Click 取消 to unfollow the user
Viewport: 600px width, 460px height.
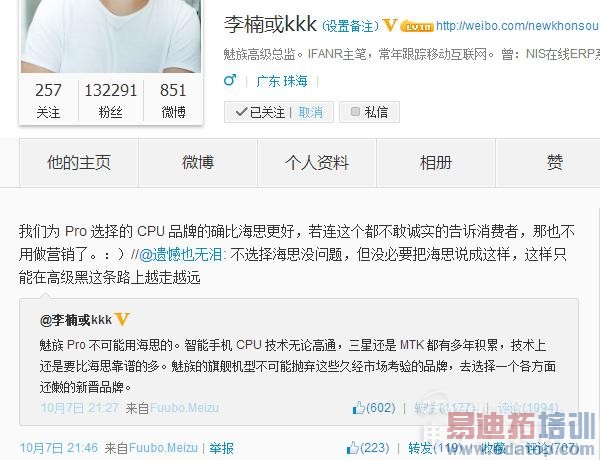(311, 112)
